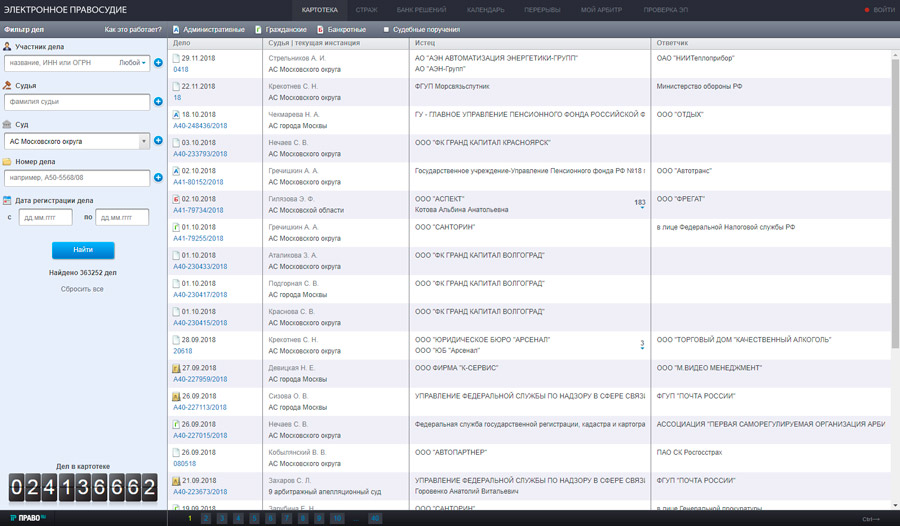This screenshot has width=900, height=526.
Task: Go to results page 5
Action: pyautogui.click(x=254, y=519)
